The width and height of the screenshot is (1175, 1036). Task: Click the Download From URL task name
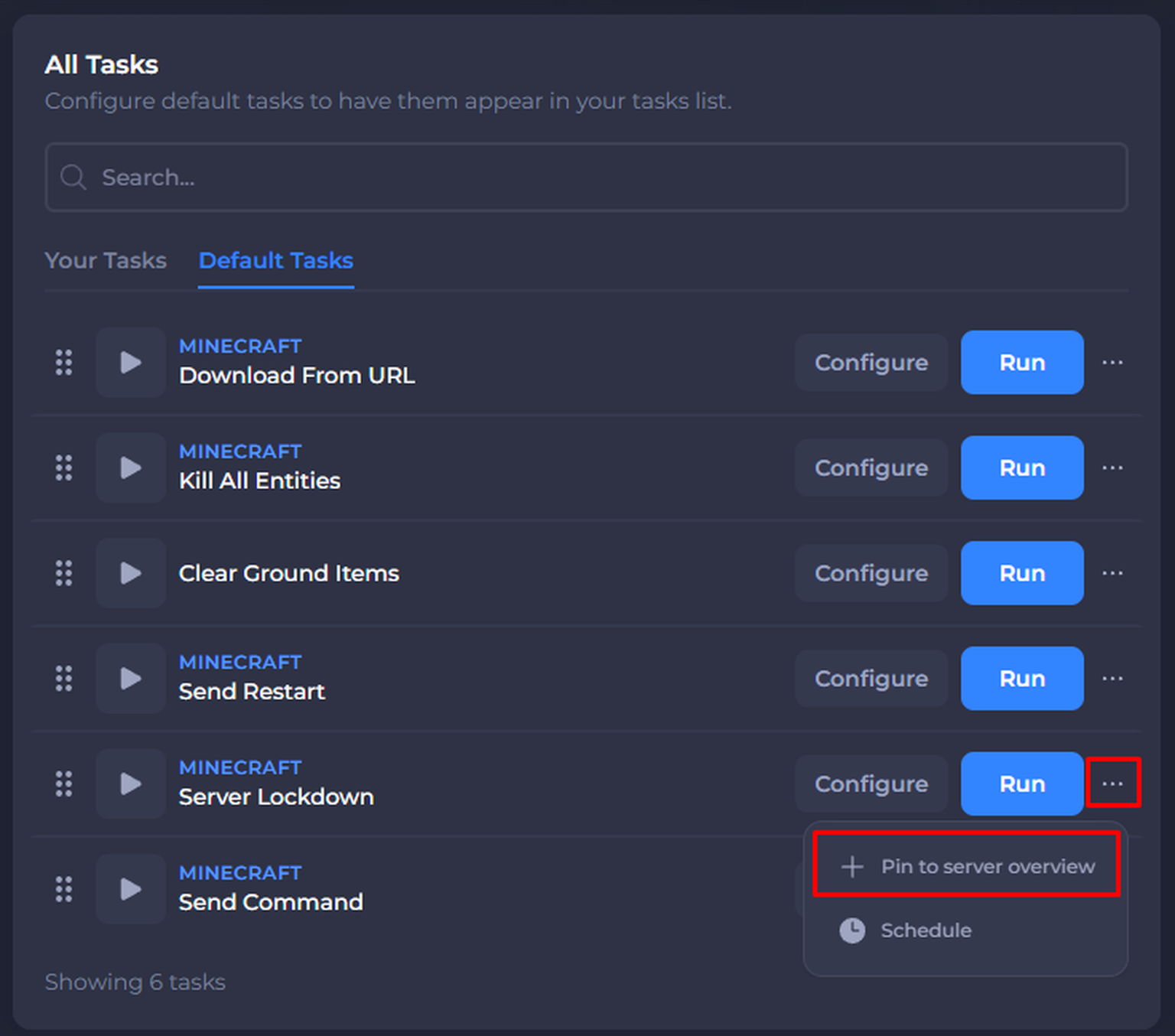click(297, 375)
